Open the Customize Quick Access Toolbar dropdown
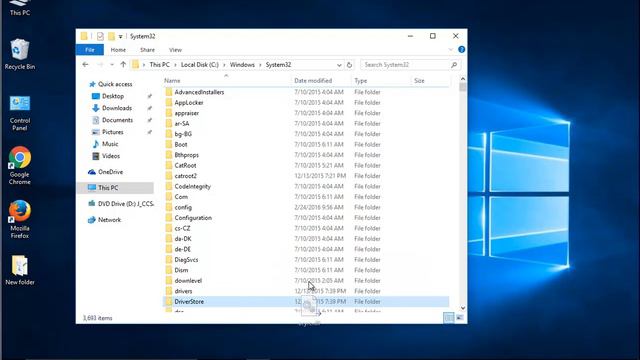This screenshot has height=360, width=640. tap(120, 37)
